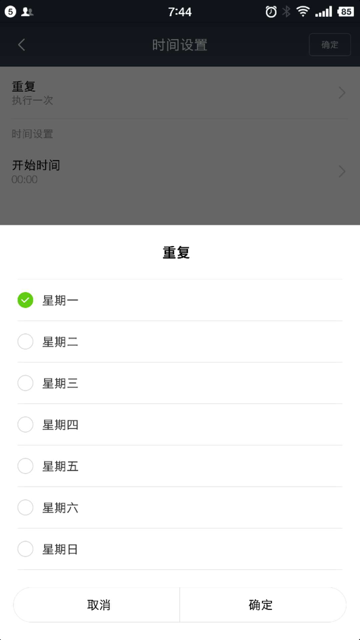Select the 星期六 list row
The height and width of the screenshot is (640, 360).
click(180, 508)
